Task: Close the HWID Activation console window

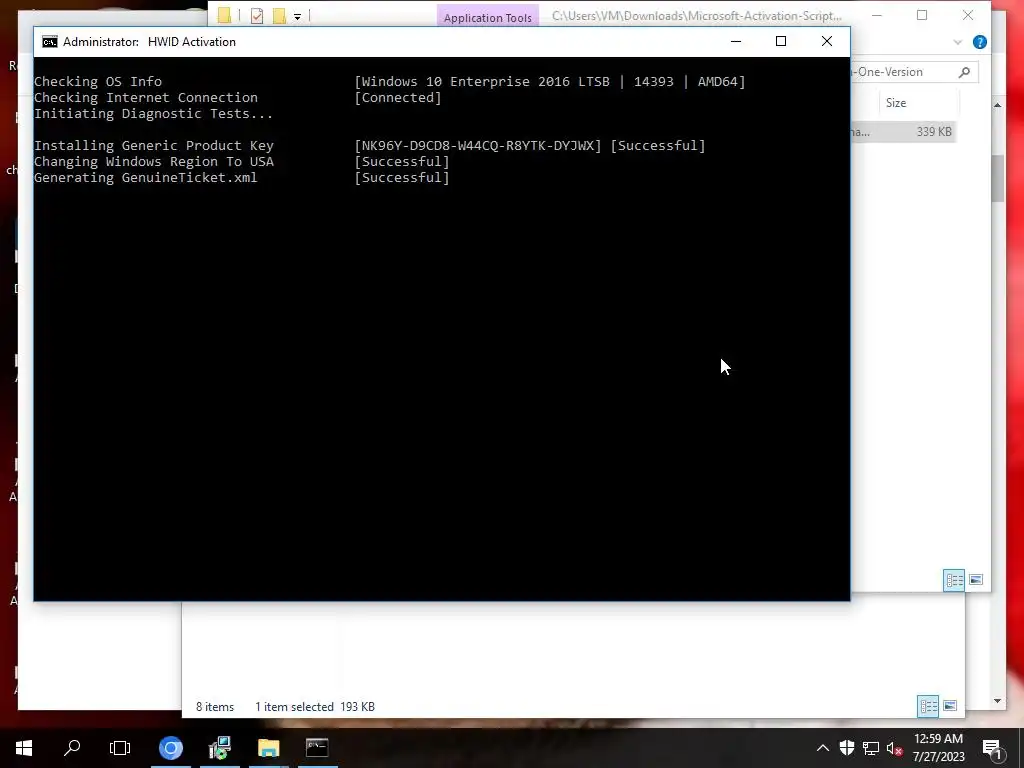Action: (827, 41)
